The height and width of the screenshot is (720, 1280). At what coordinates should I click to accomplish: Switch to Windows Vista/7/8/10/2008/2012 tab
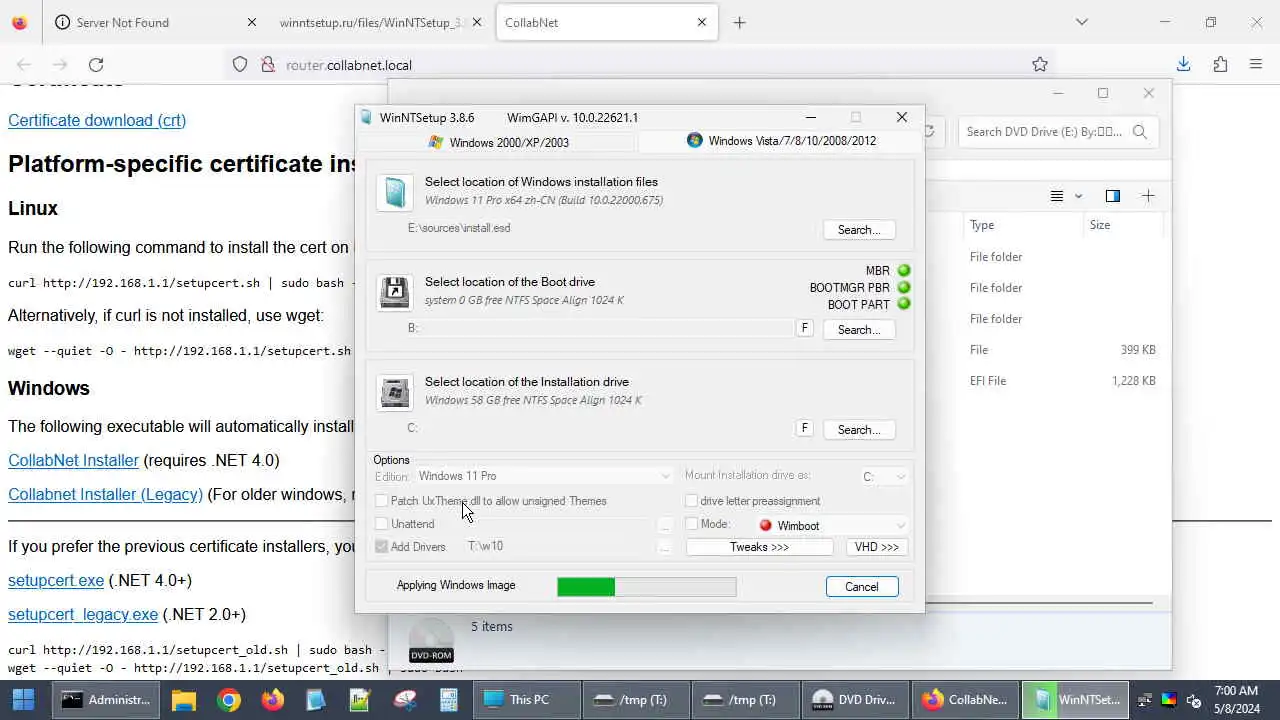click(x=781, y=141)
